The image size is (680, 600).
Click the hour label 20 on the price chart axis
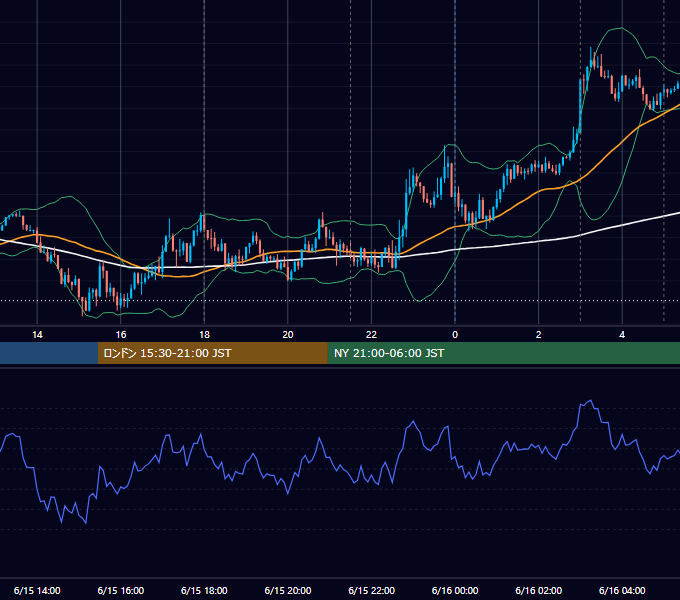pos(288,335)
